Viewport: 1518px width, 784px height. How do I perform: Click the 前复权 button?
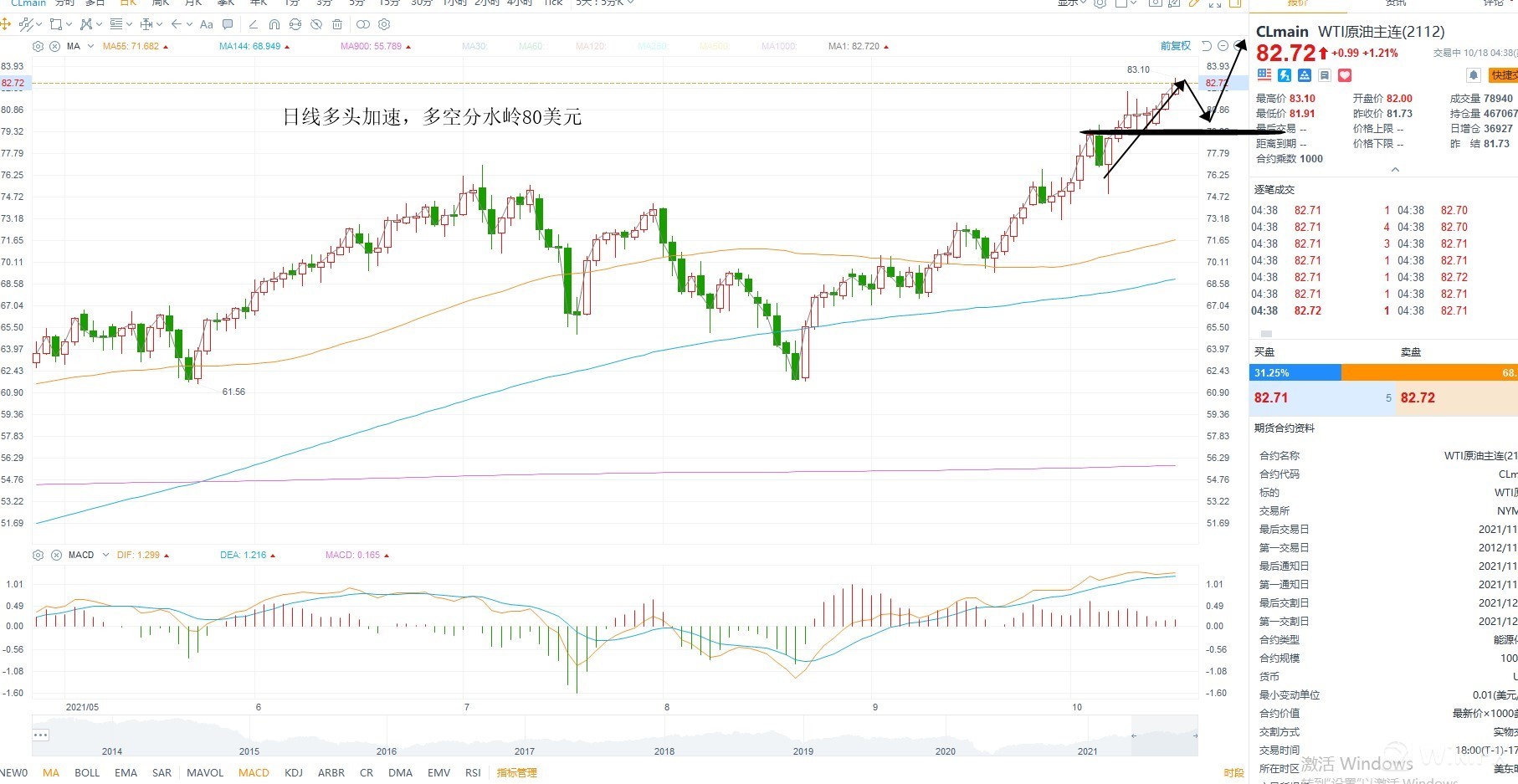pos(1175,46)
